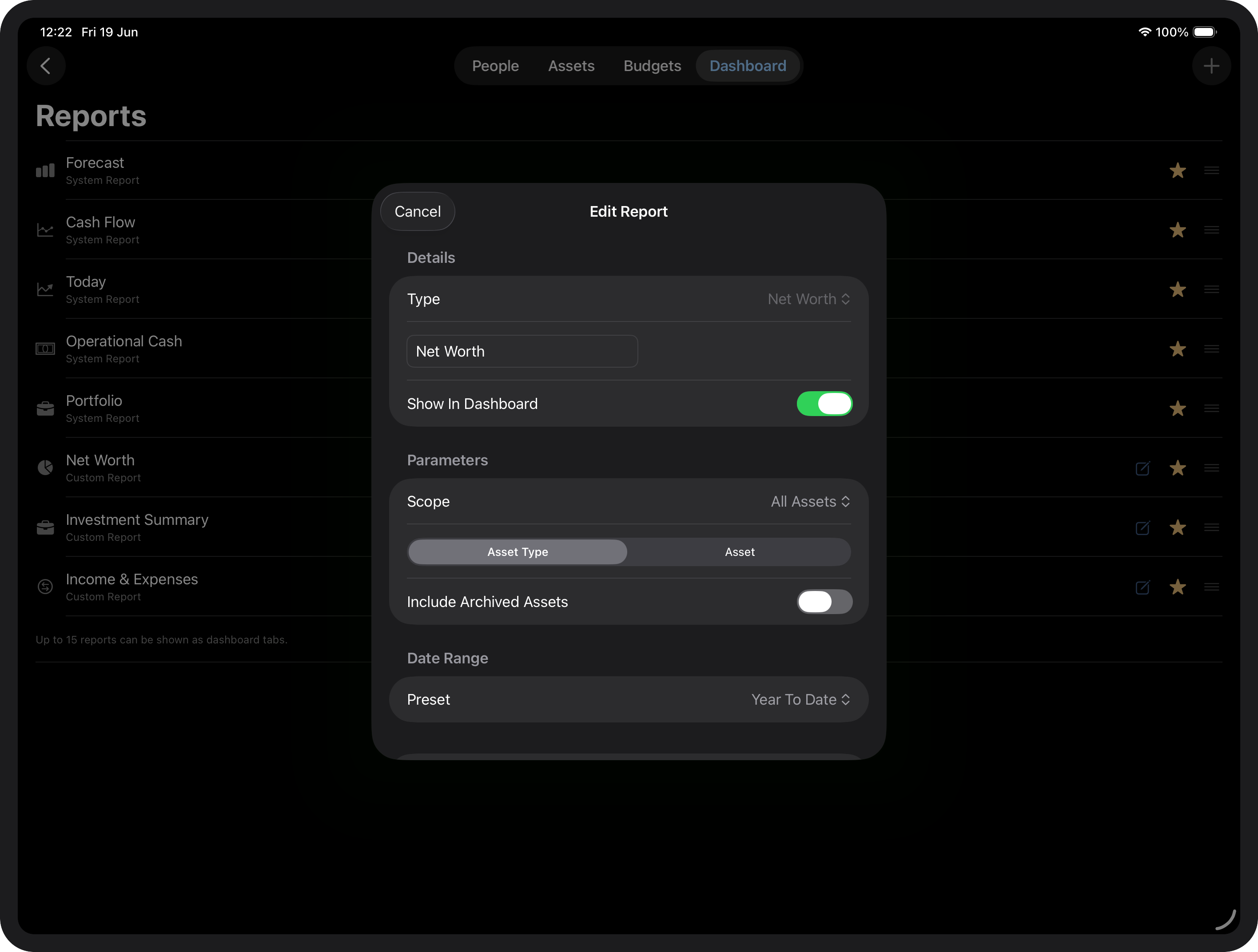The height and width of the screenshot is (952, 1258).
Task: Open the Type dropdown showing Net Worth
Action: tap(809, 299)
